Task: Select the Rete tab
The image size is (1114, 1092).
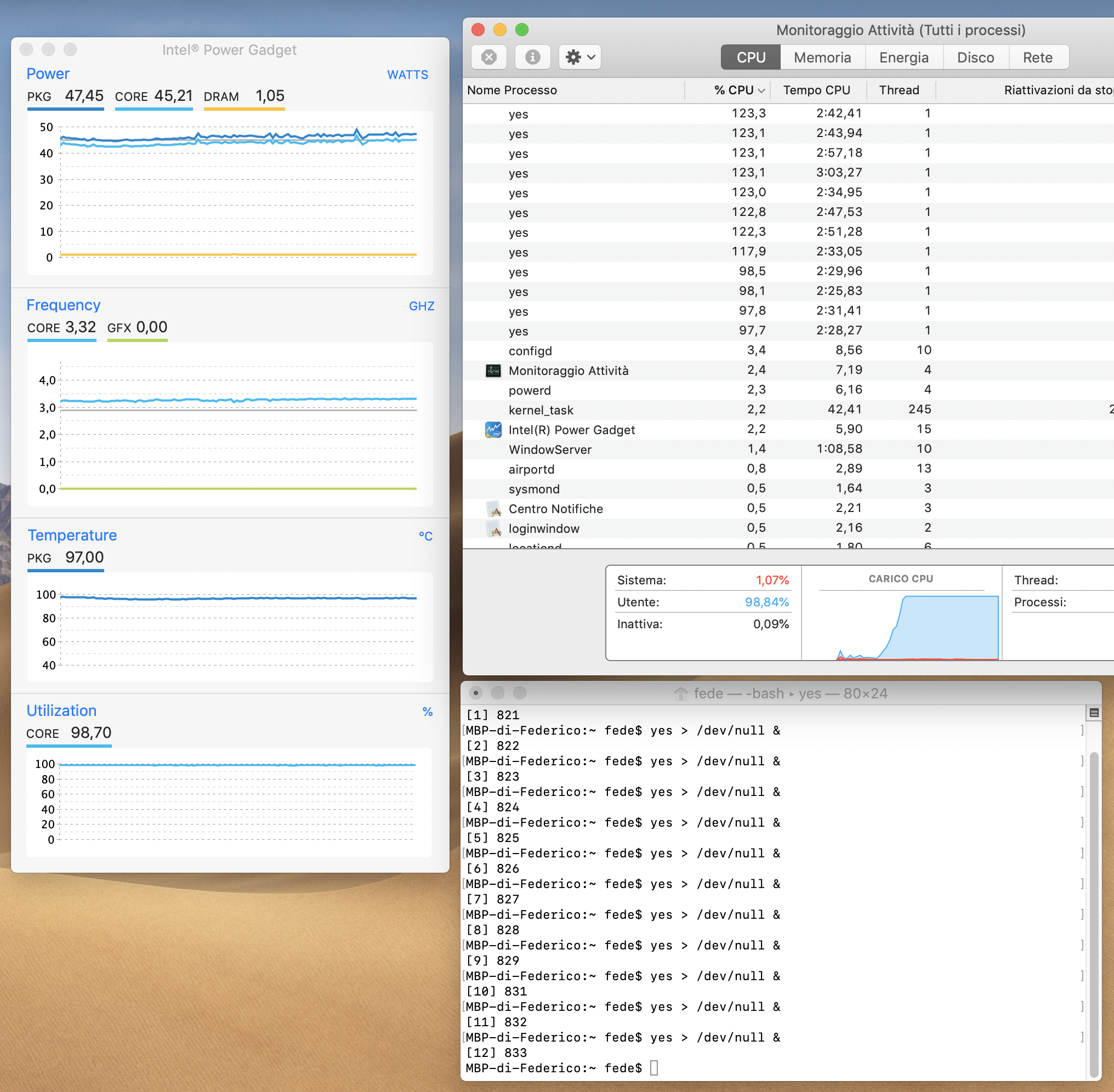Action: coord(1037,58)
